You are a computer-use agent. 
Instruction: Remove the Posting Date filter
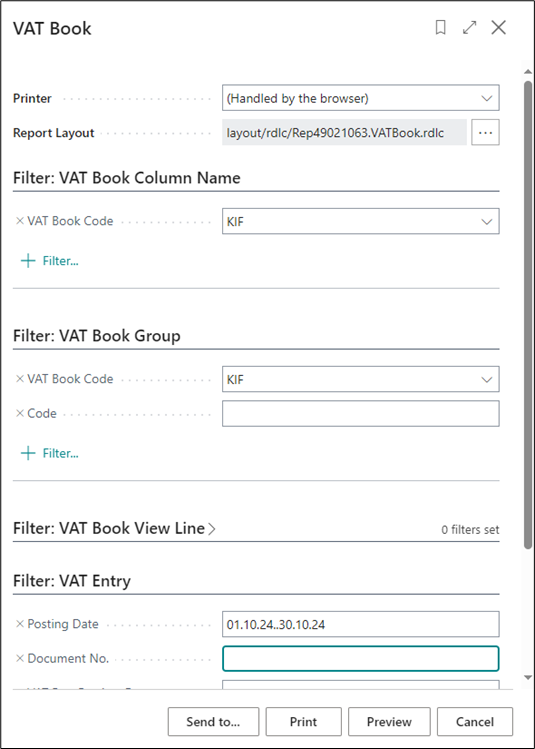[x=20, y=624]
